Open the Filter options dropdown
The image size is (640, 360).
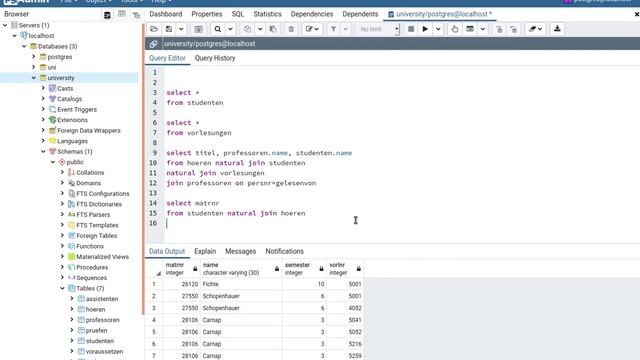346,29
